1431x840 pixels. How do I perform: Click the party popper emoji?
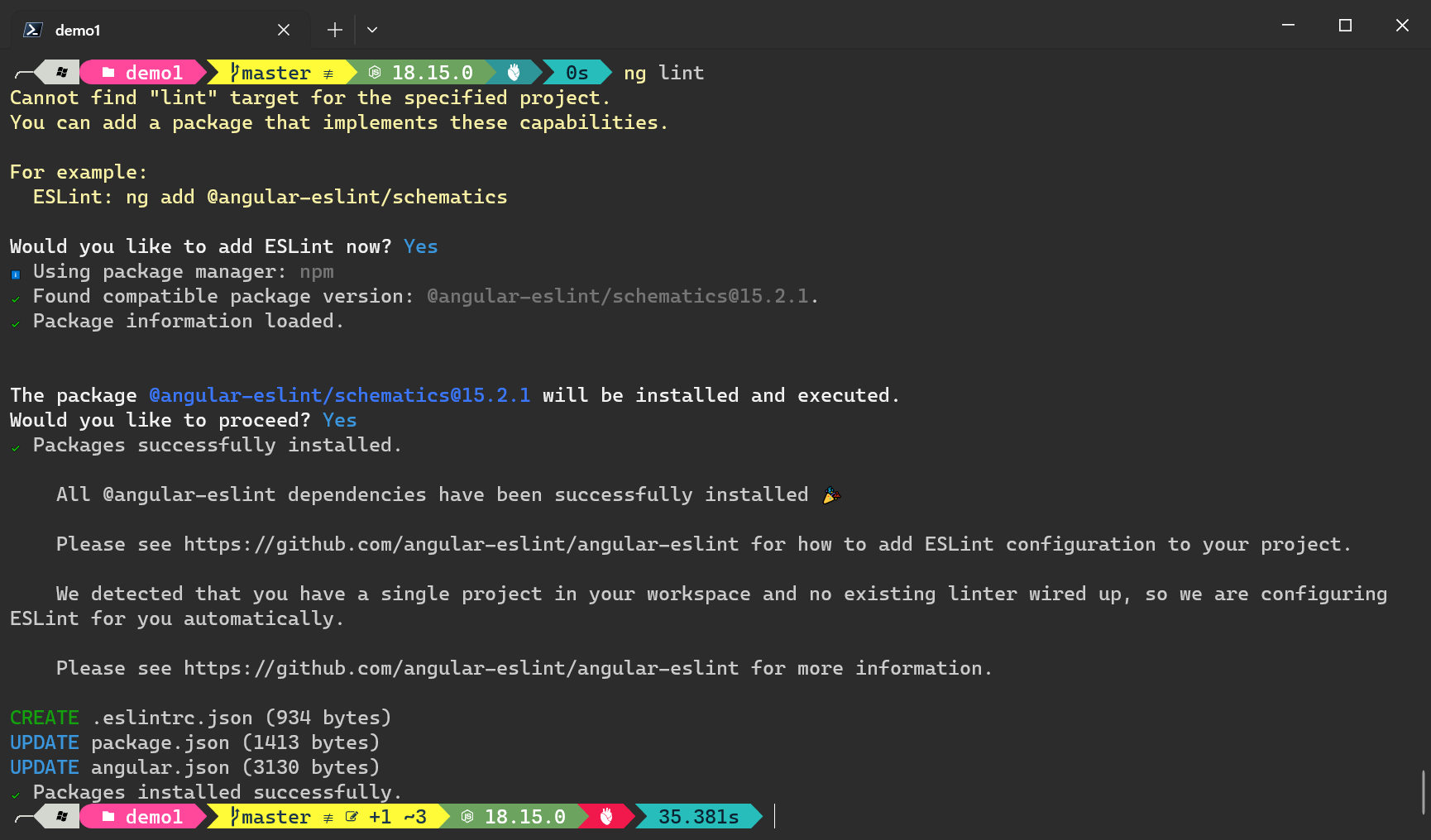[831, 495]
